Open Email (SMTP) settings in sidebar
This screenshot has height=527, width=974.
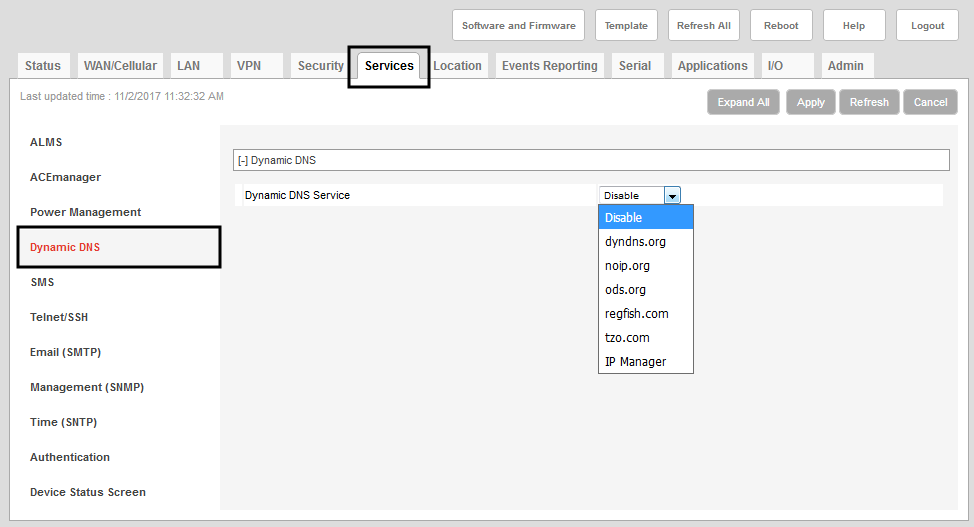tap(65, 352)
